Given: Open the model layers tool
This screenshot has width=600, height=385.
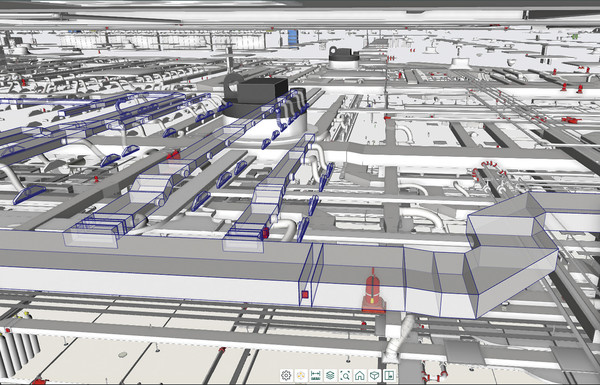Looking at the screenshot, I should click(x=330, y=375).
